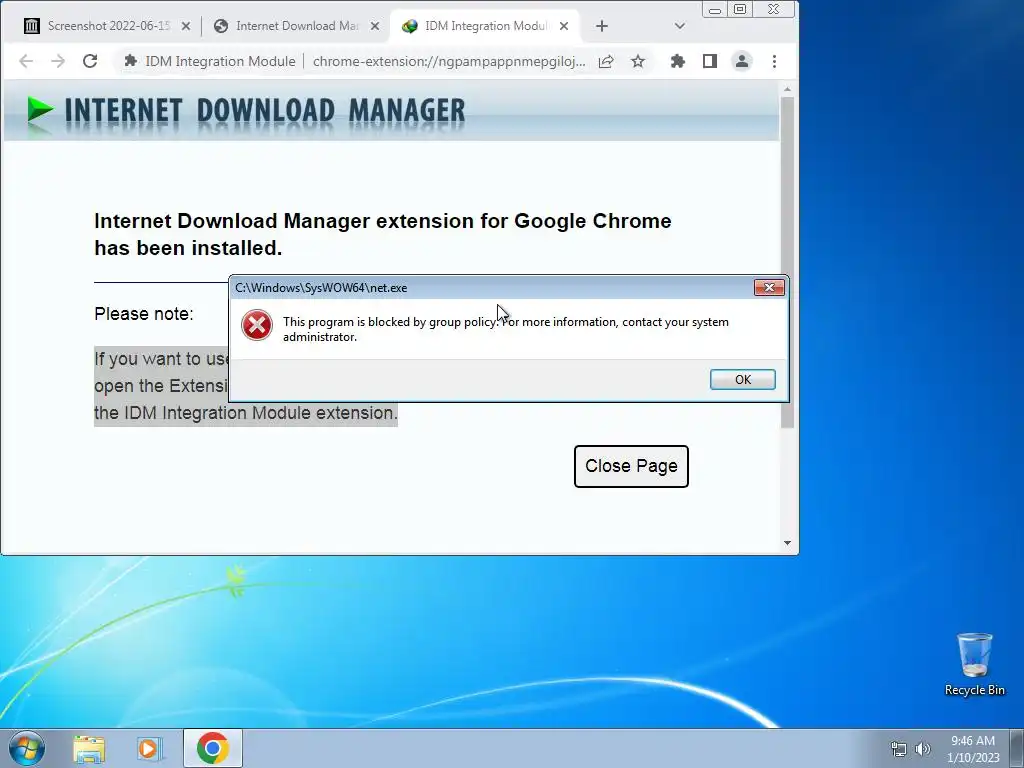Click the Chrome taskbar icon
Image resolution: width=1024 pixels, height=768 pixels.
tap(212, 748)
